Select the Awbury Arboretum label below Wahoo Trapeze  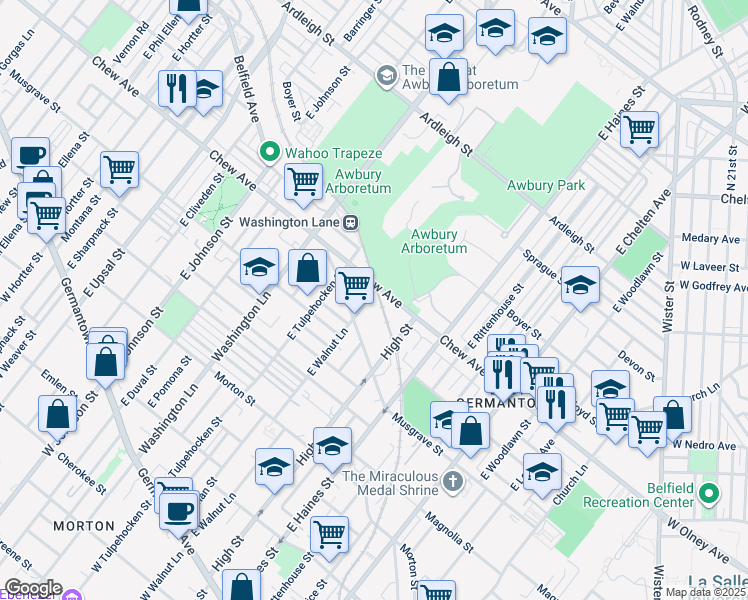358,181
